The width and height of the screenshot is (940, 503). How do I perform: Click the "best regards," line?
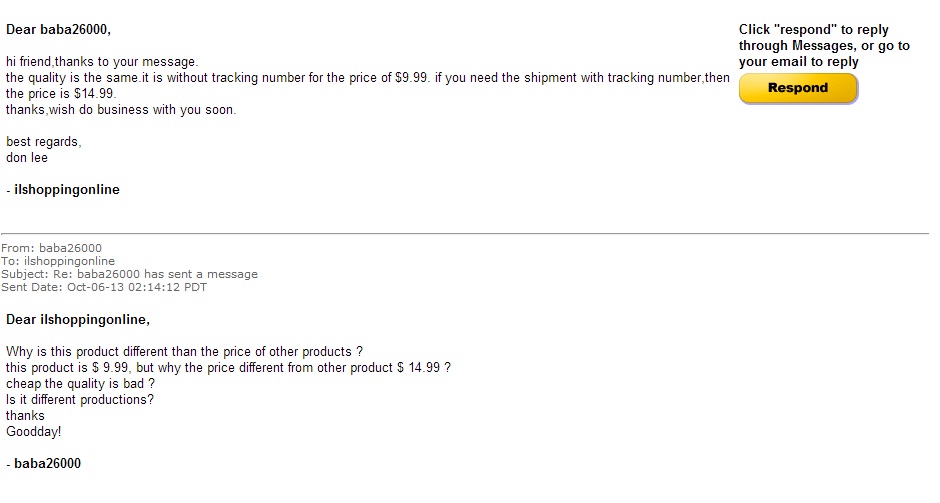(x=44, y=142)
